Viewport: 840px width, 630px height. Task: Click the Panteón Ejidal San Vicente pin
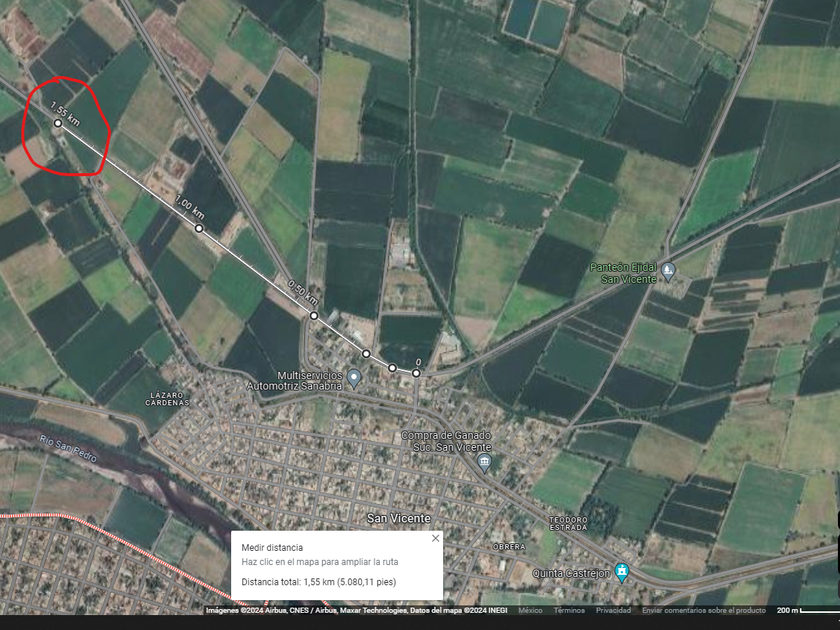668,271
